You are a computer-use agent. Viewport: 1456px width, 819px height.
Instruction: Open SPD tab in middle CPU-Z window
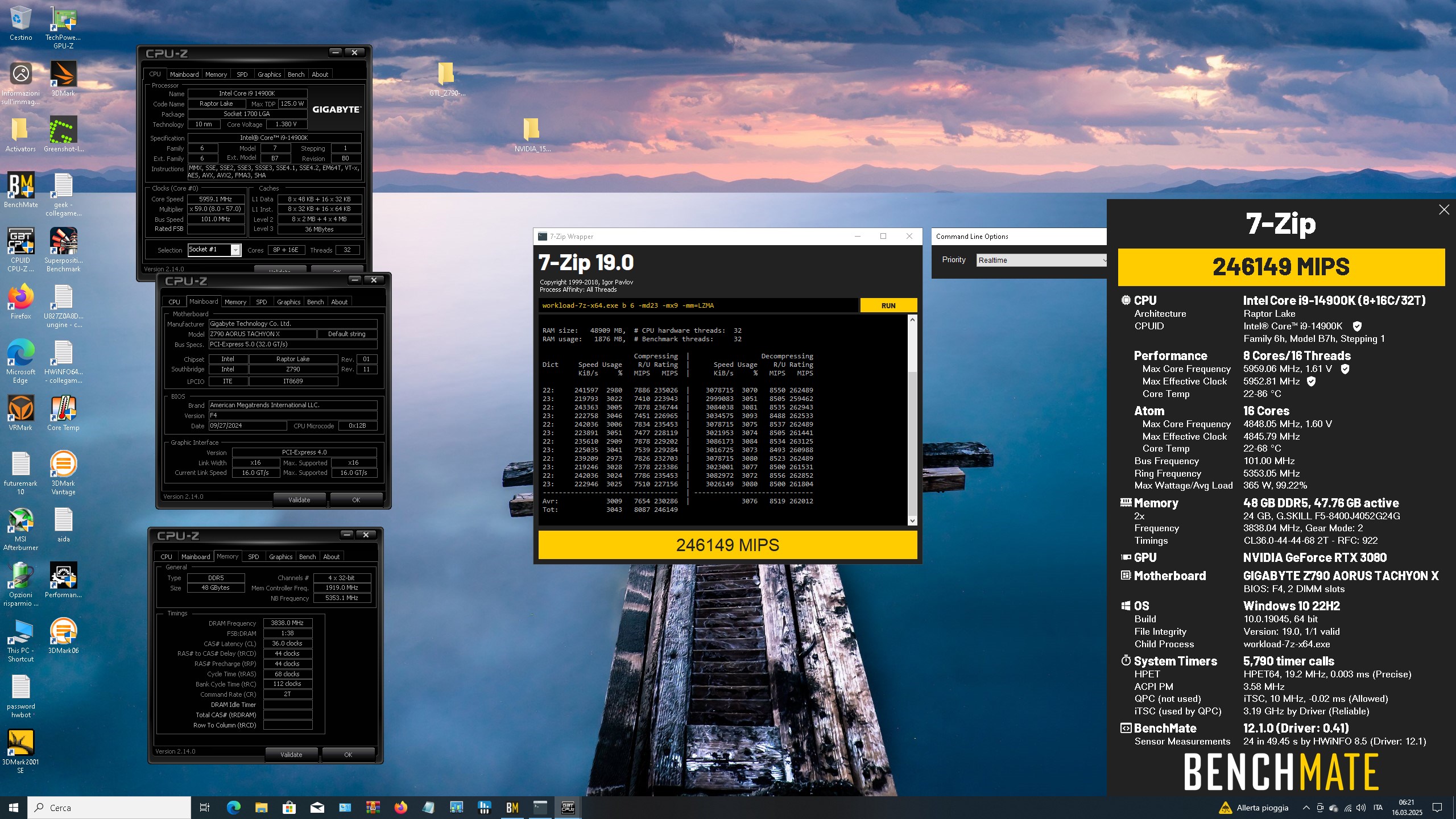[x=261, y=301]
